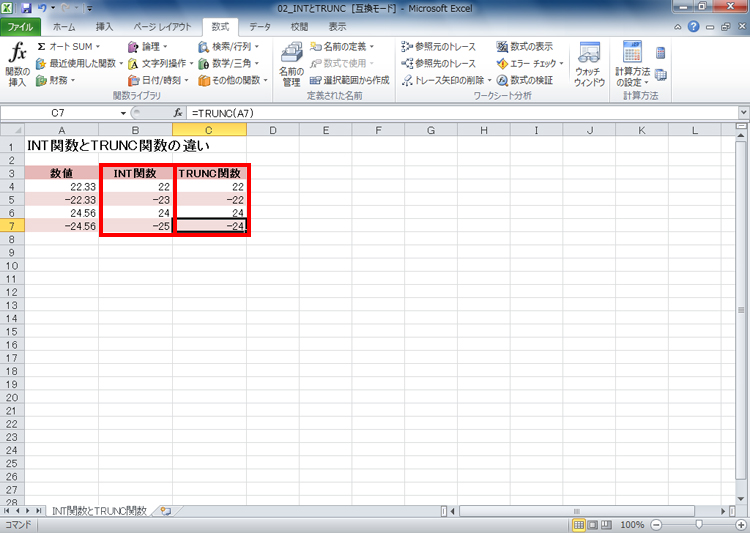Switch to Page Layout view in the status bar
Screen dimensions: 750x533
[x=592, y=525]
